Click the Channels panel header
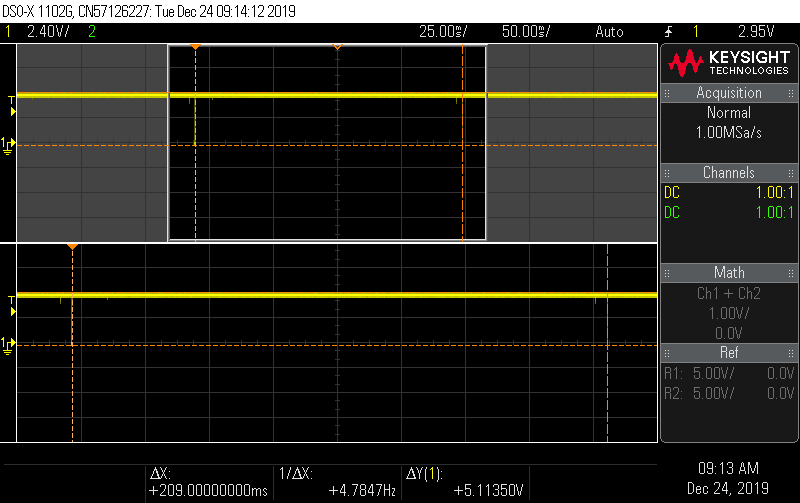The height and width of the screenshot is (503, 800). [x=729, y=172]
